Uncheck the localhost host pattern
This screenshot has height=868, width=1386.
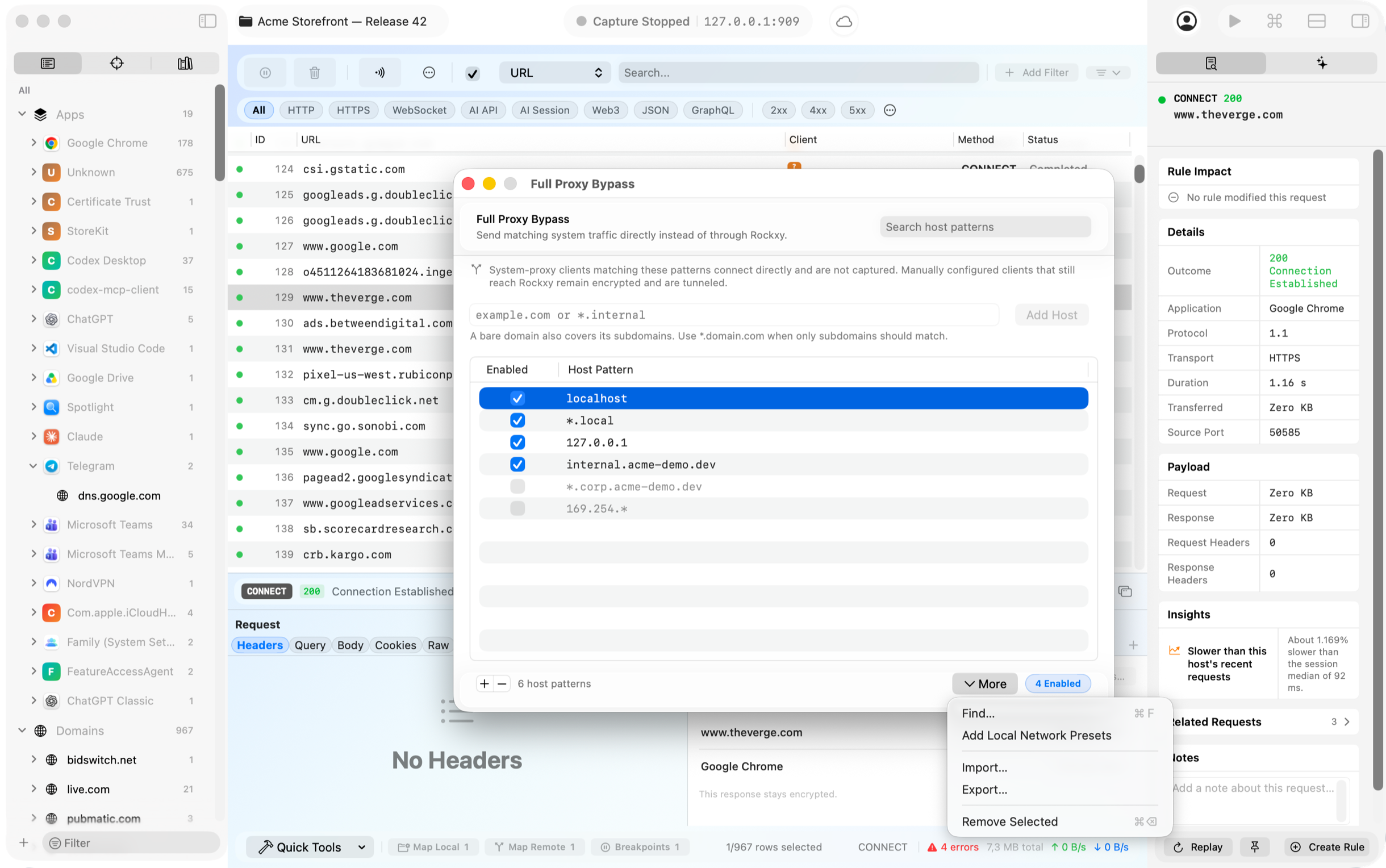[x=517, y=398]
